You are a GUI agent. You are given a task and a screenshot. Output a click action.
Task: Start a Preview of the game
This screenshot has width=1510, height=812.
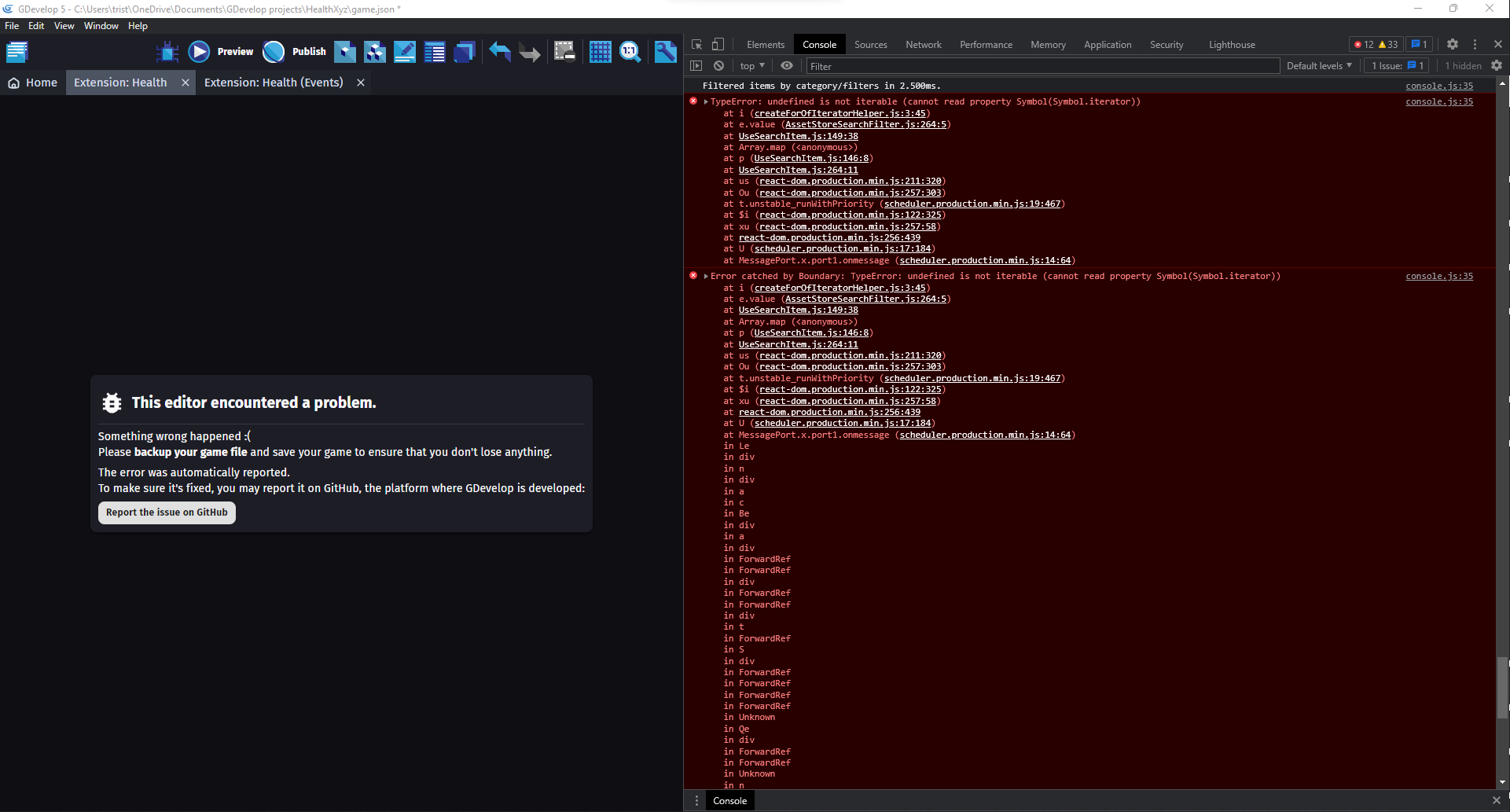(x=199, y=52)
